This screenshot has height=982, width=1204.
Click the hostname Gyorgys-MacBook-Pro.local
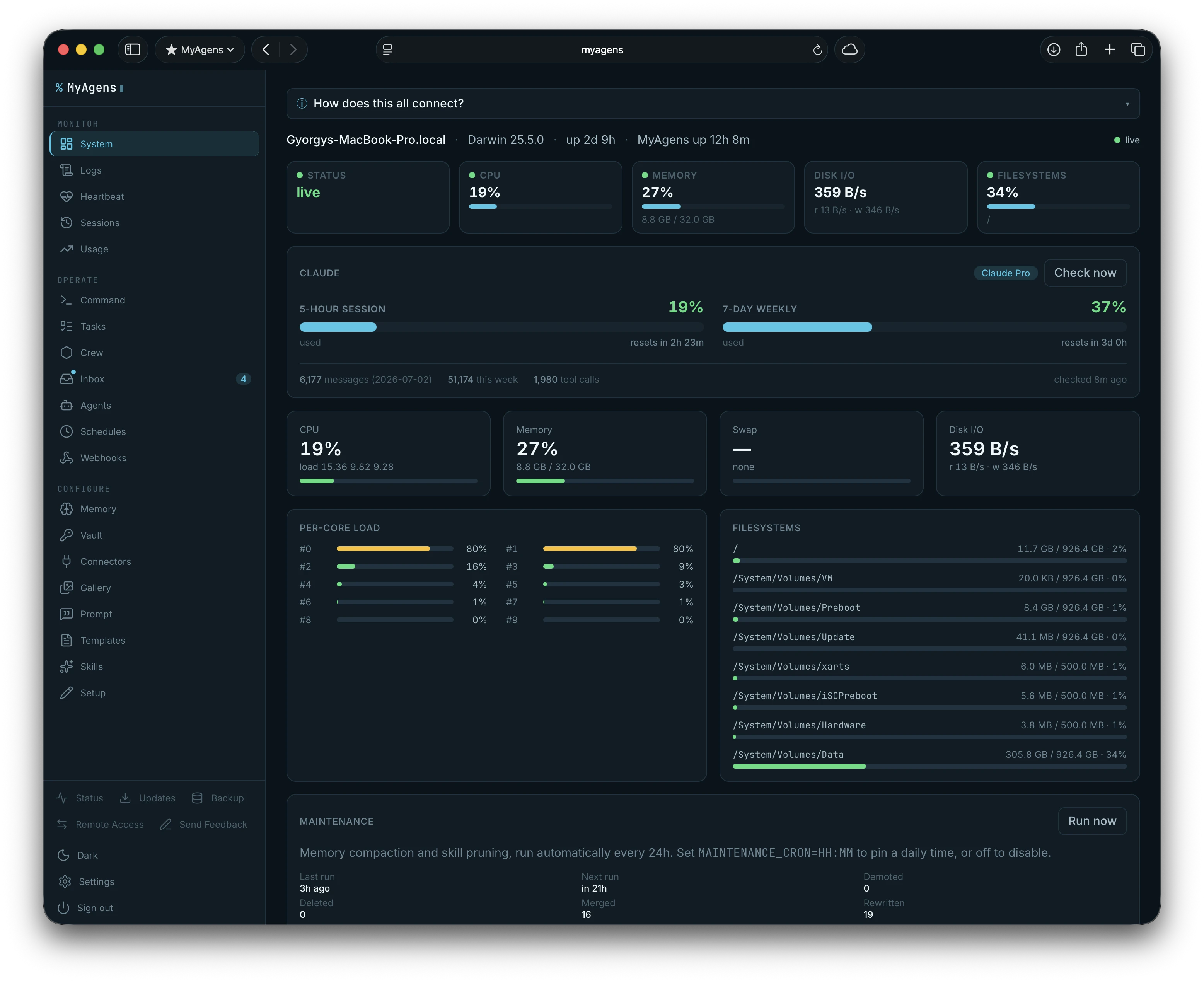pyautogui.click(x=365, y=140)
